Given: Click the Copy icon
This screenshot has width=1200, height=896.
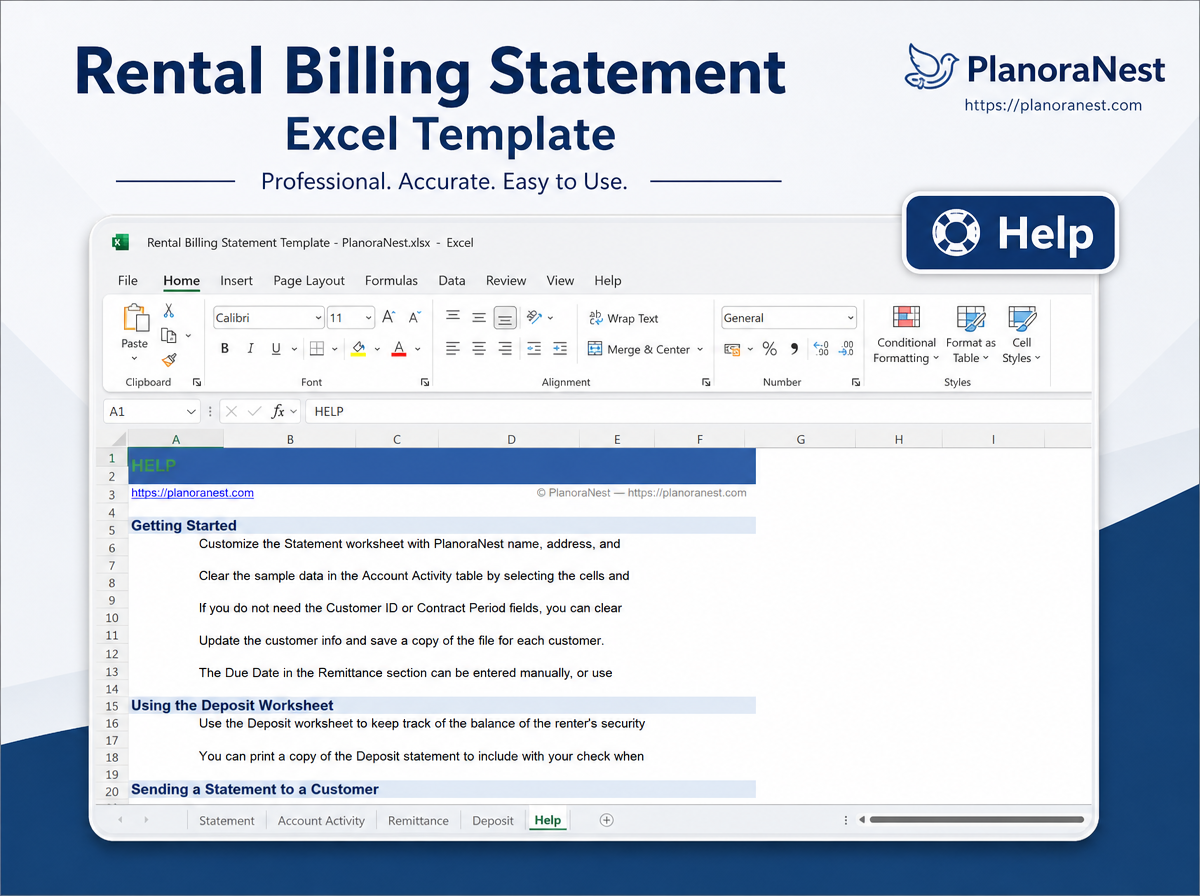Looking at the screenshot, I should (170, 336).
